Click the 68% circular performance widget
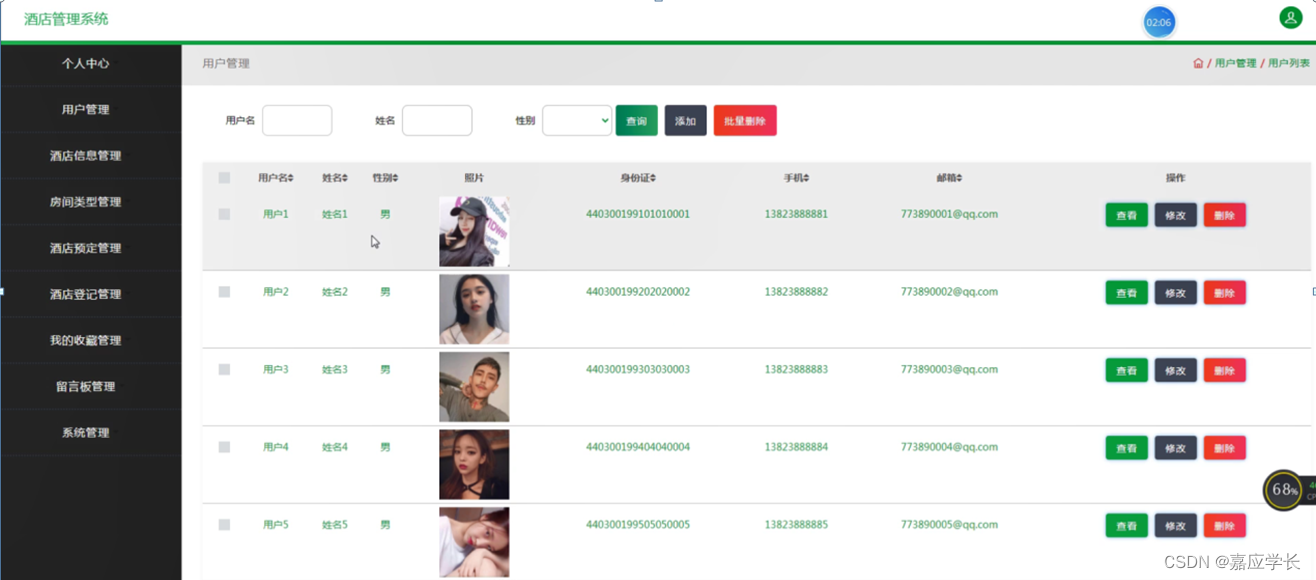Viewport: 1316px width, 580px height. 1284,490
